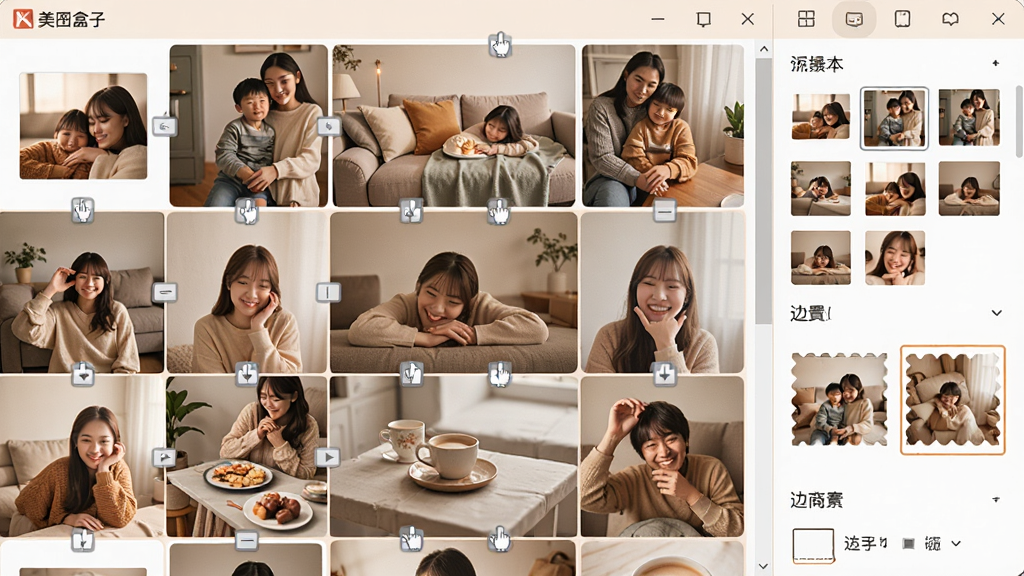The width and height of the screenshot is (1024, 576).
Task: Click handle beneath orange sweater woman photo
Action: tap(82, 539)
